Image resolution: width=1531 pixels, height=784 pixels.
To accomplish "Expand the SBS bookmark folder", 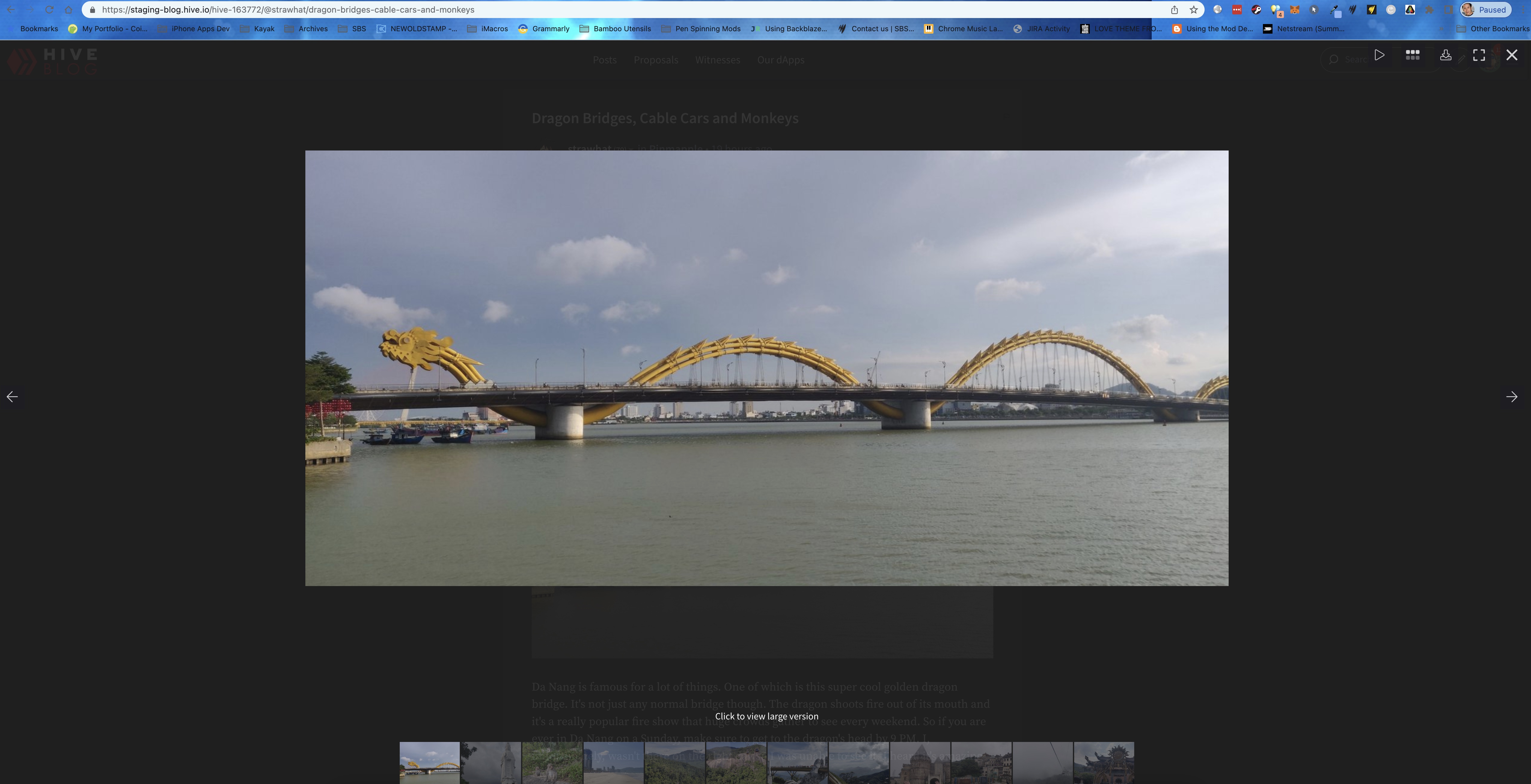I will (x=352, y=29).
